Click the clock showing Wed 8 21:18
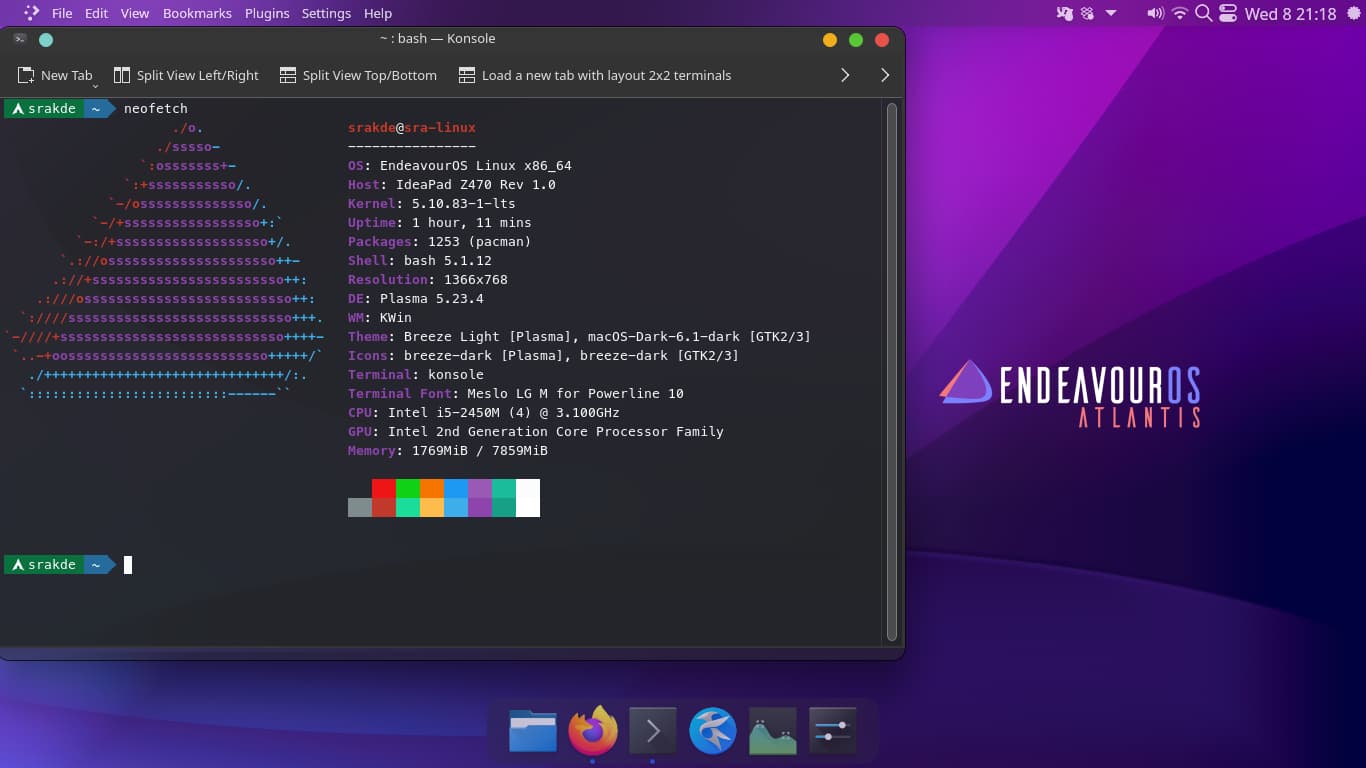 [x=1291, y=14]
